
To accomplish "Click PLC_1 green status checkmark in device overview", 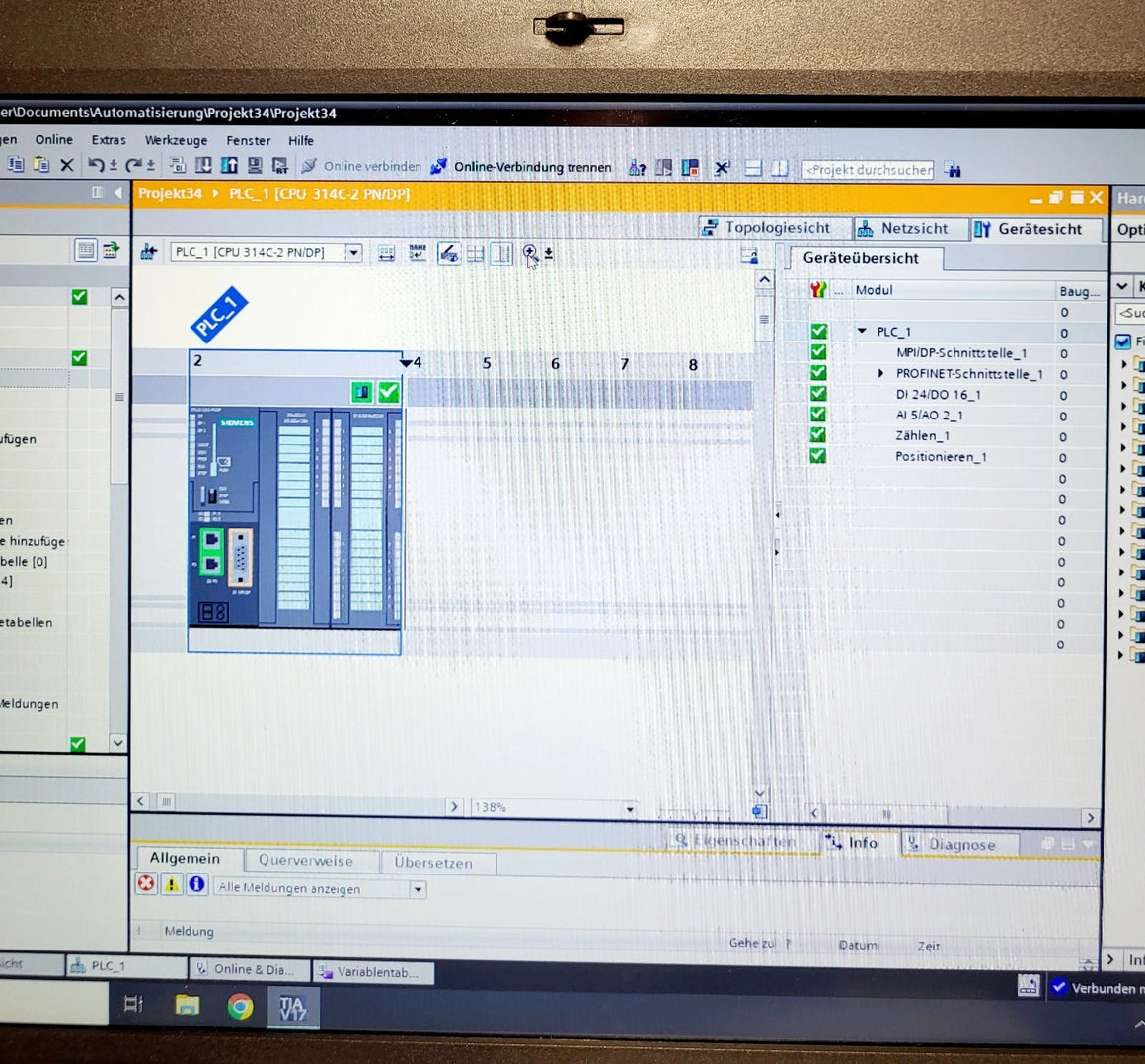I will click(x=818, y=331).
